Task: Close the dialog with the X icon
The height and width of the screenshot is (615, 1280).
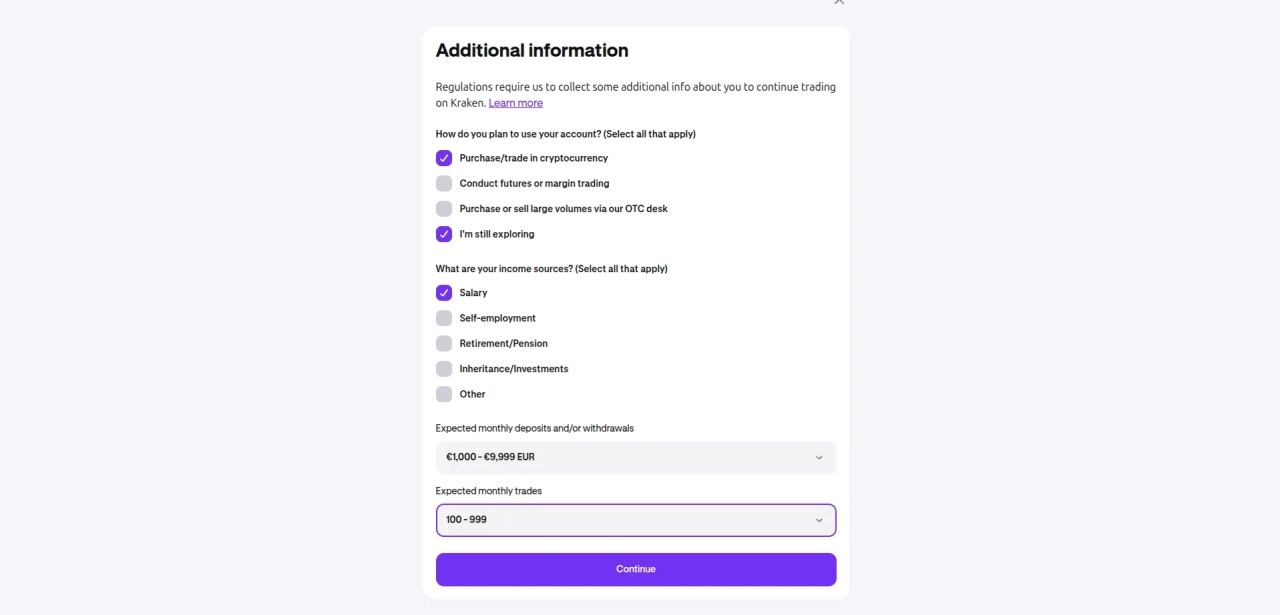Action: 839,2
